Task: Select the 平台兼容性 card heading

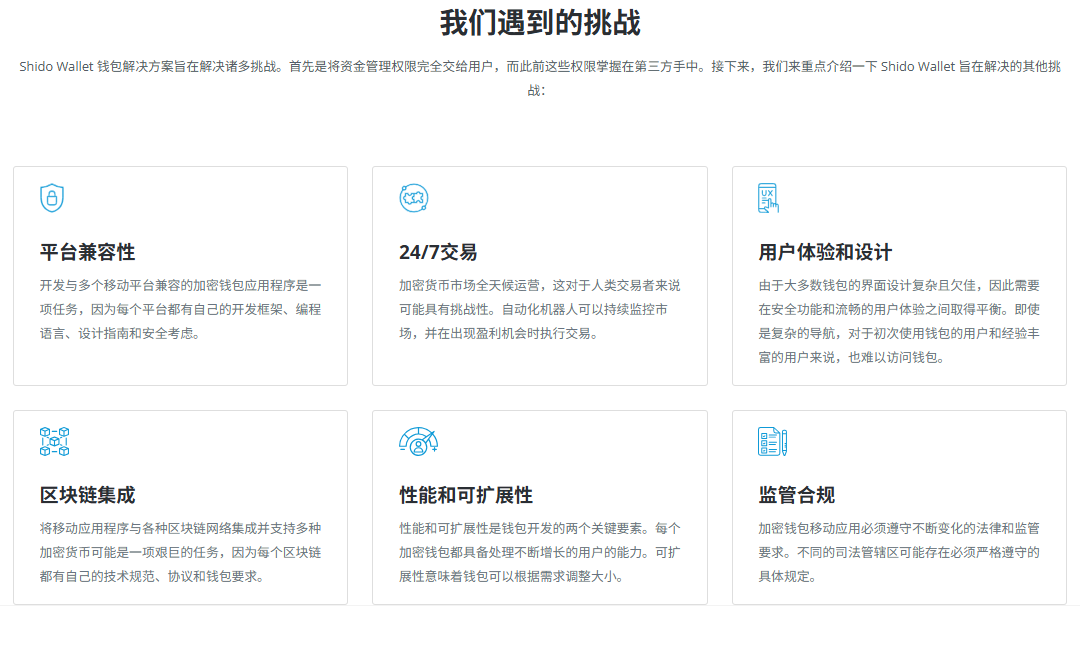Action: (87, 252)
